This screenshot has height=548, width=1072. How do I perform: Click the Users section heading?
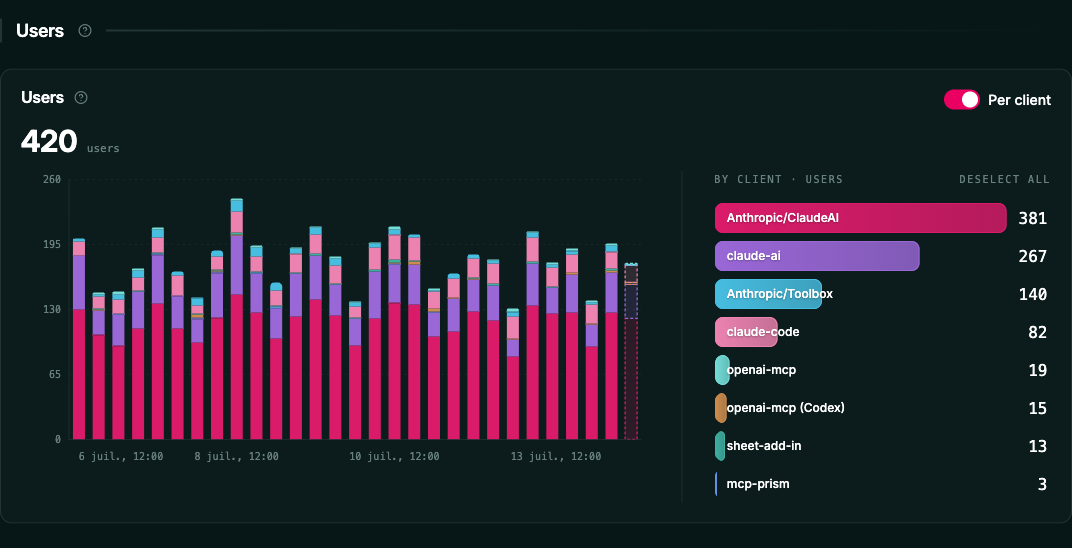[40, 30]
